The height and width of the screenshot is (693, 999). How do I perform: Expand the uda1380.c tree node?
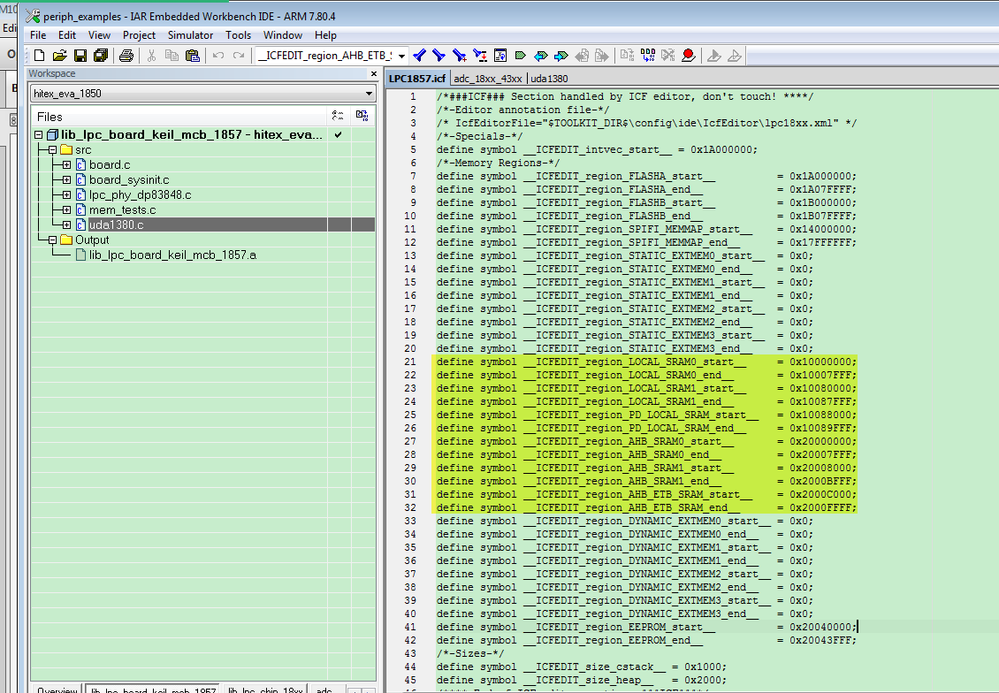(x=66, y=225)
